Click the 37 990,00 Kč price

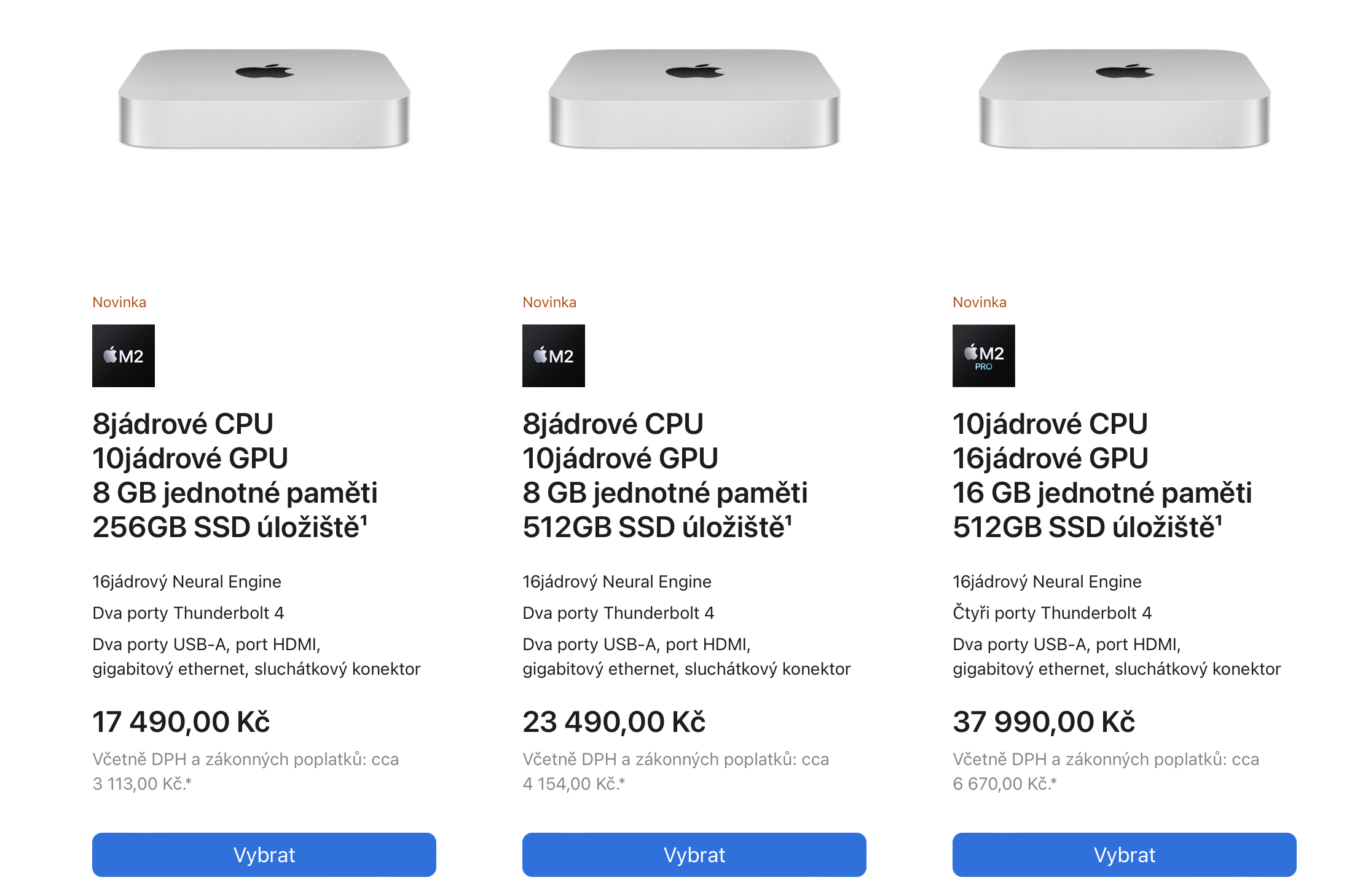point(1043,721)
